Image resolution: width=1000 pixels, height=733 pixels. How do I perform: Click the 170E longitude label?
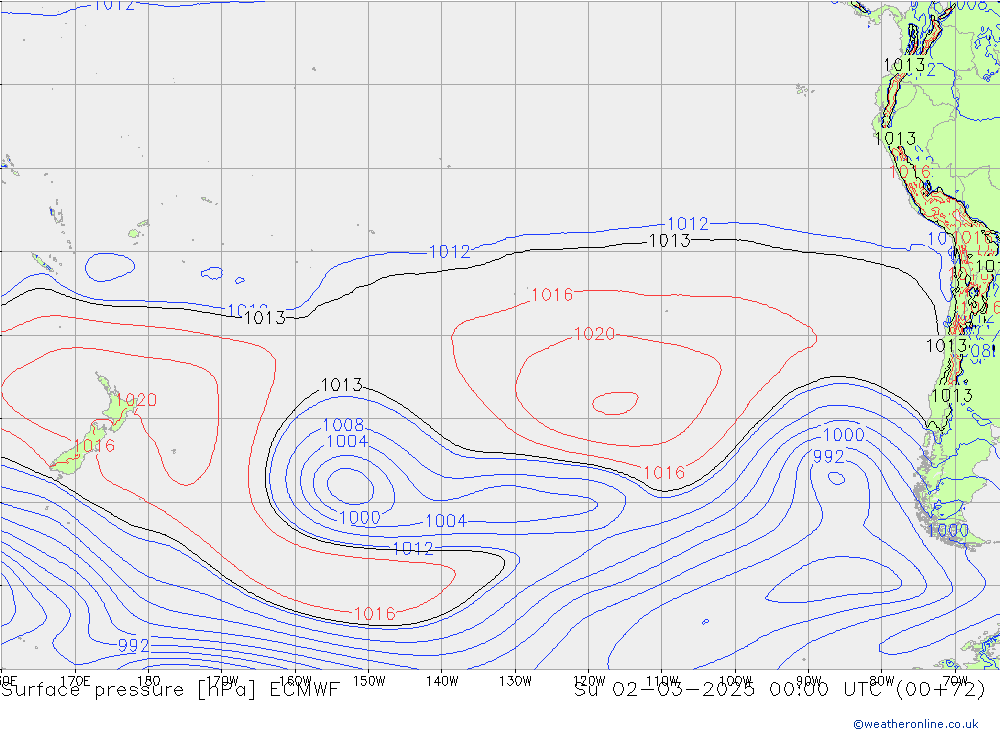75,681
